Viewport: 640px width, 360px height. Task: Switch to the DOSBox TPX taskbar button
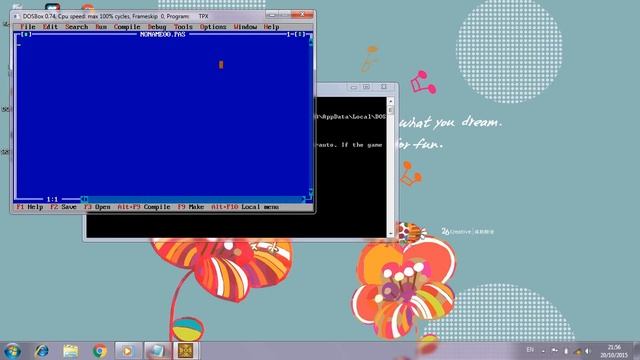coord(186,351)
